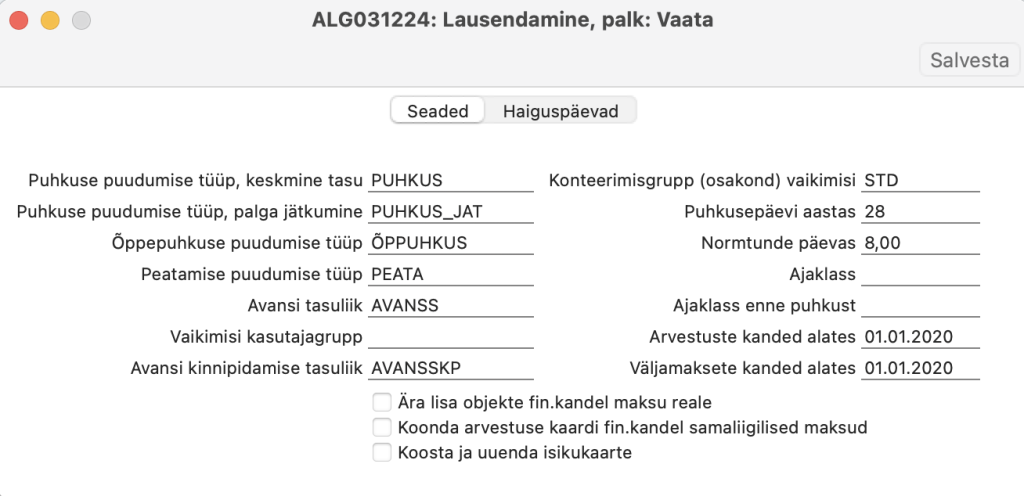Click the Puhkusepäevi aastas field
This screenshot has width=1024, height=496.
pos(920,212)
